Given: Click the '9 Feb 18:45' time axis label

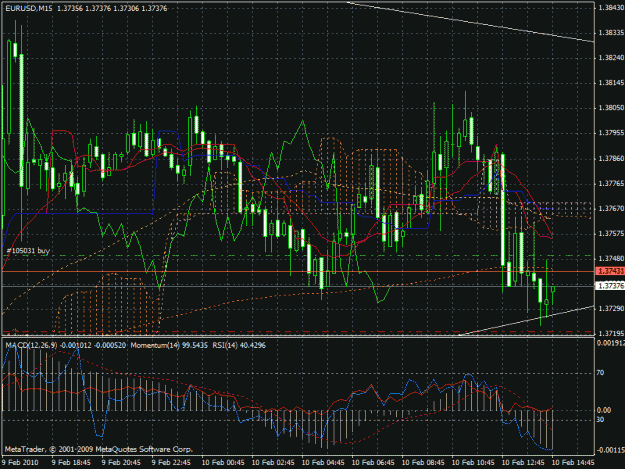Looking at the screenshot, I should point(71,462).
